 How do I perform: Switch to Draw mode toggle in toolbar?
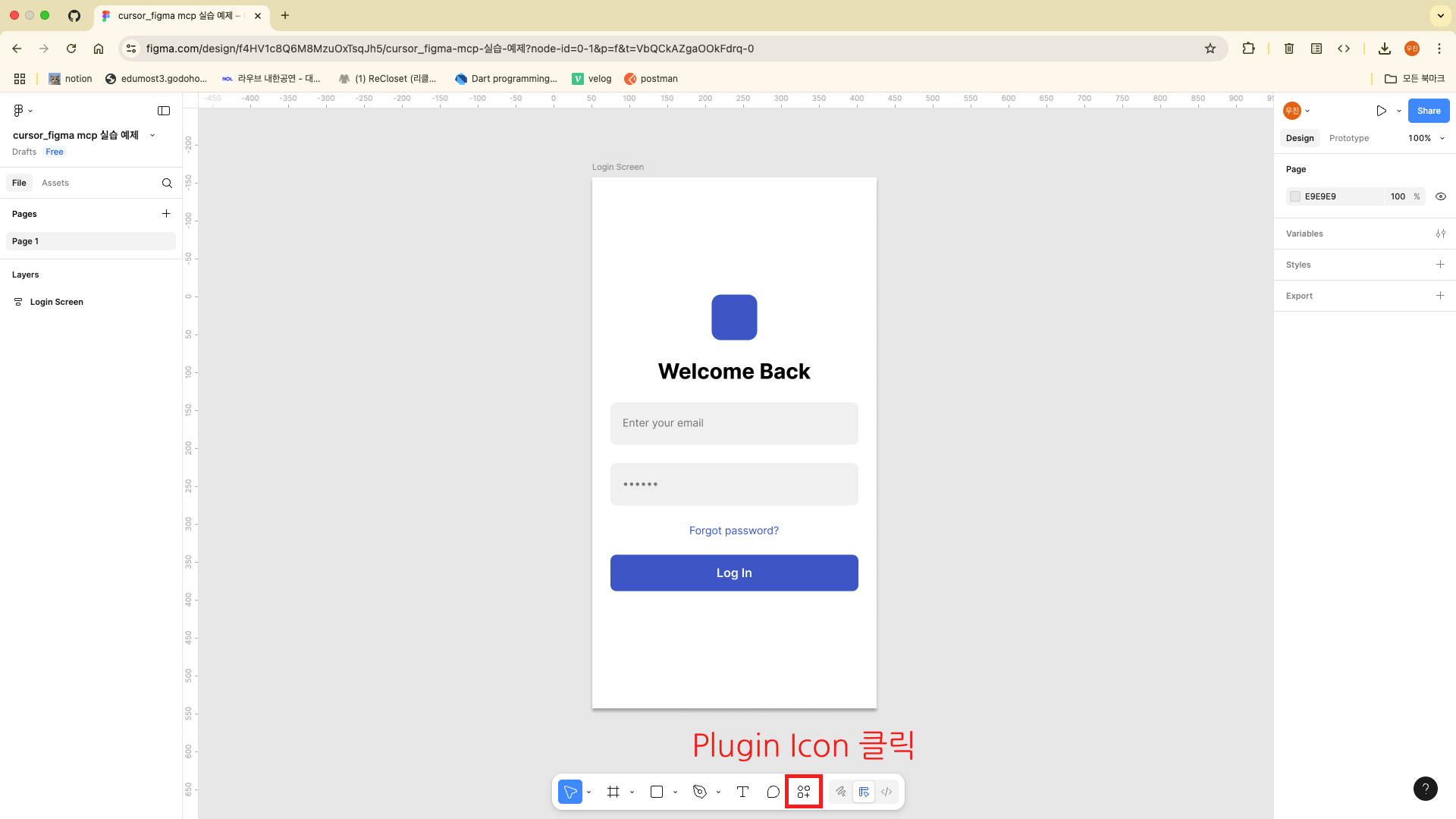(x=841, y=792)
